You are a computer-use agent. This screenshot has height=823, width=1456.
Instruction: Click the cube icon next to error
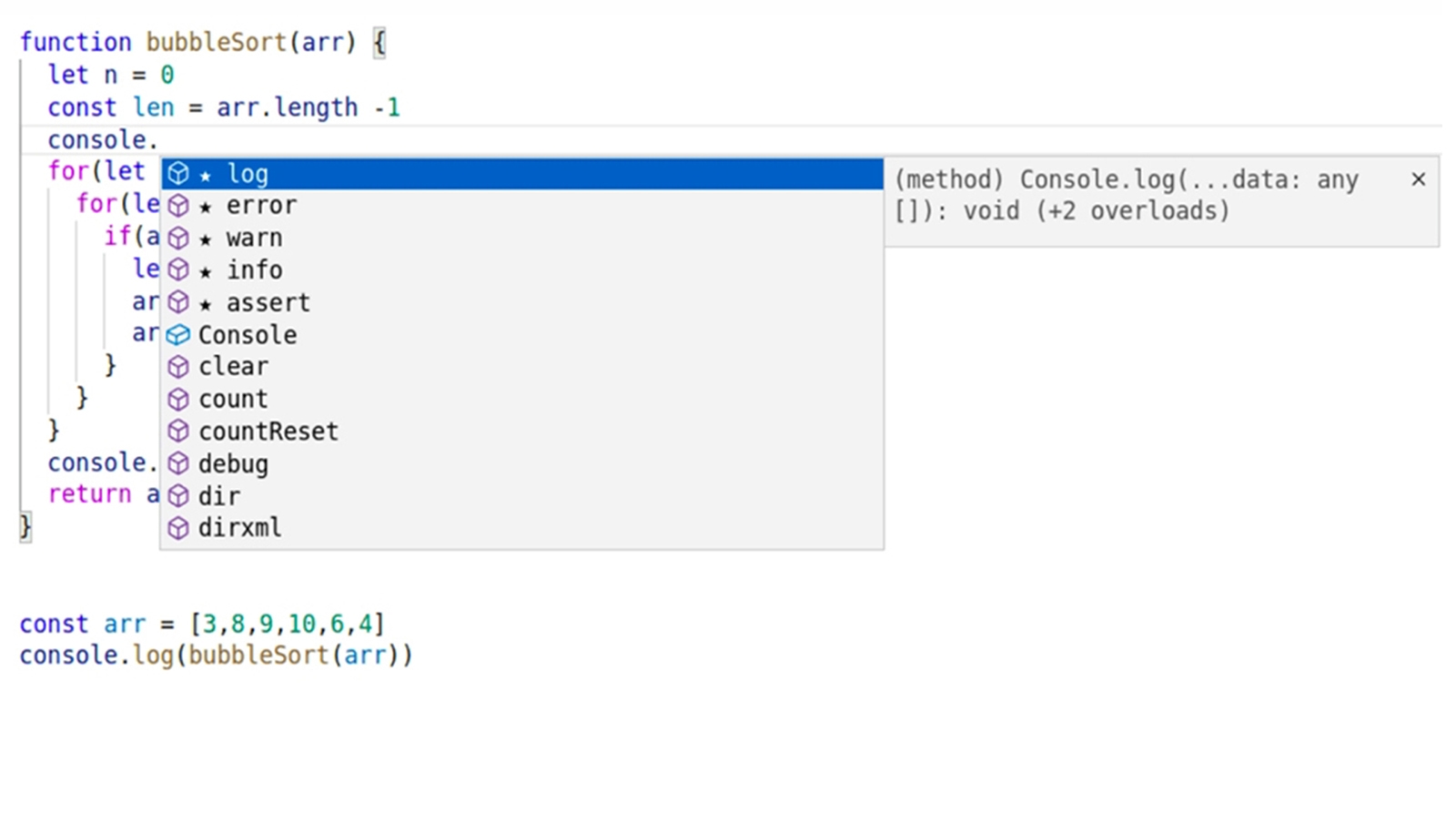(x=178, y=206)
